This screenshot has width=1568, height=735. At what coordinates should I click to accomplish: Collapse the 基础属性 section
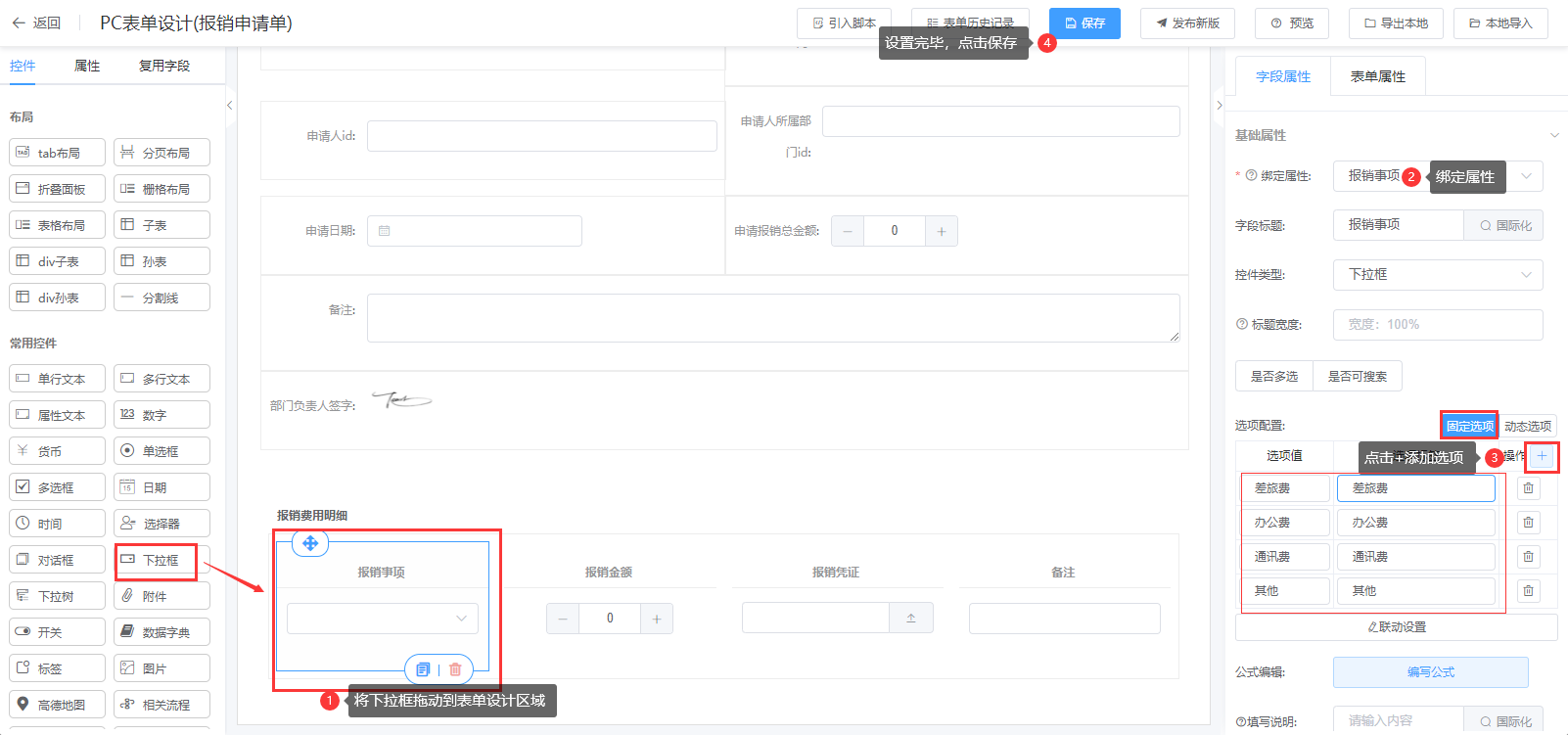pyautogui.click(x=1554, y=135)
